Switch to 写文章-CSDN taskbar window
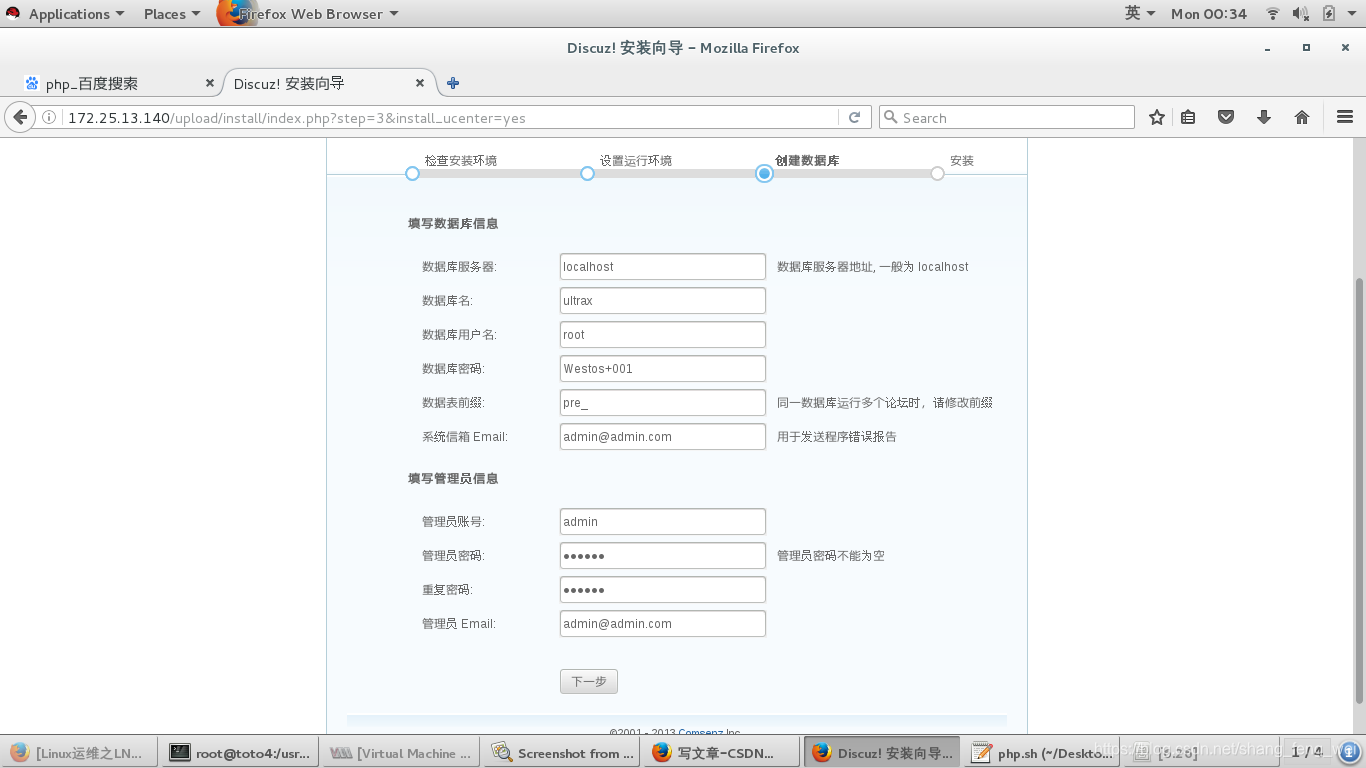 (x=722, y=753)
